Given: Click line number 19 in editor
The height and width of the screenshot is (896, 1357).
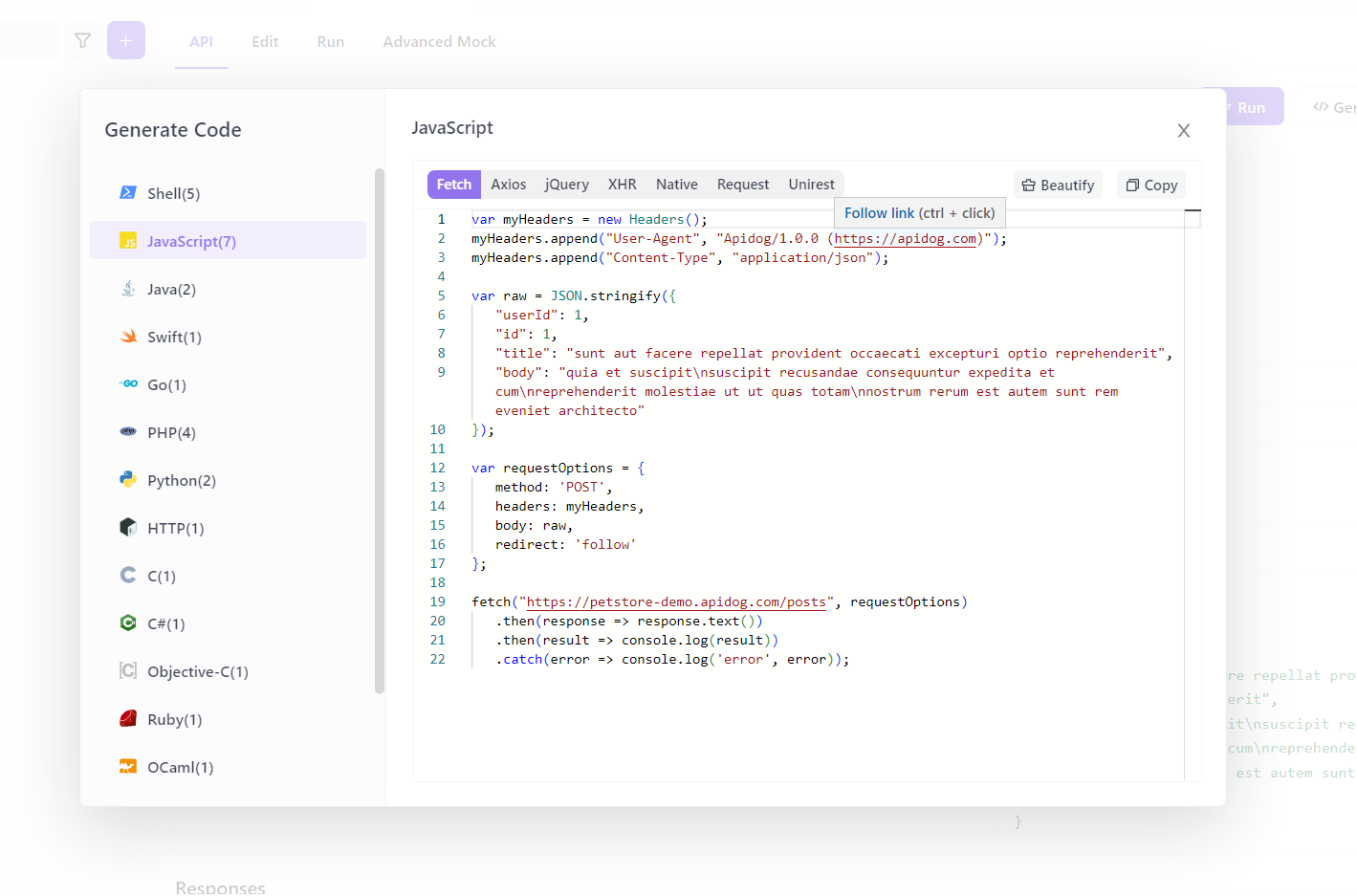Looking at the screenshot, I should (x=437, y=602).
